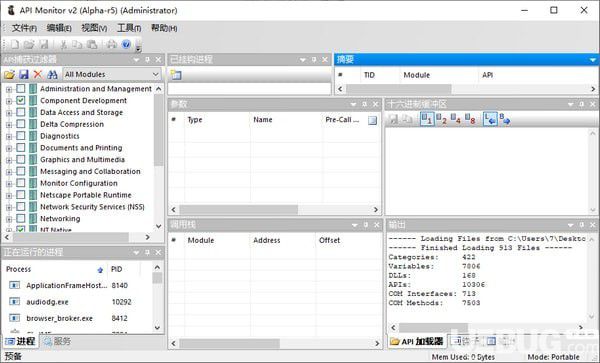The height and width of the screenshot is (363, 600).
Task: Sort by the Process column header
Action: (x=55, y=269)
